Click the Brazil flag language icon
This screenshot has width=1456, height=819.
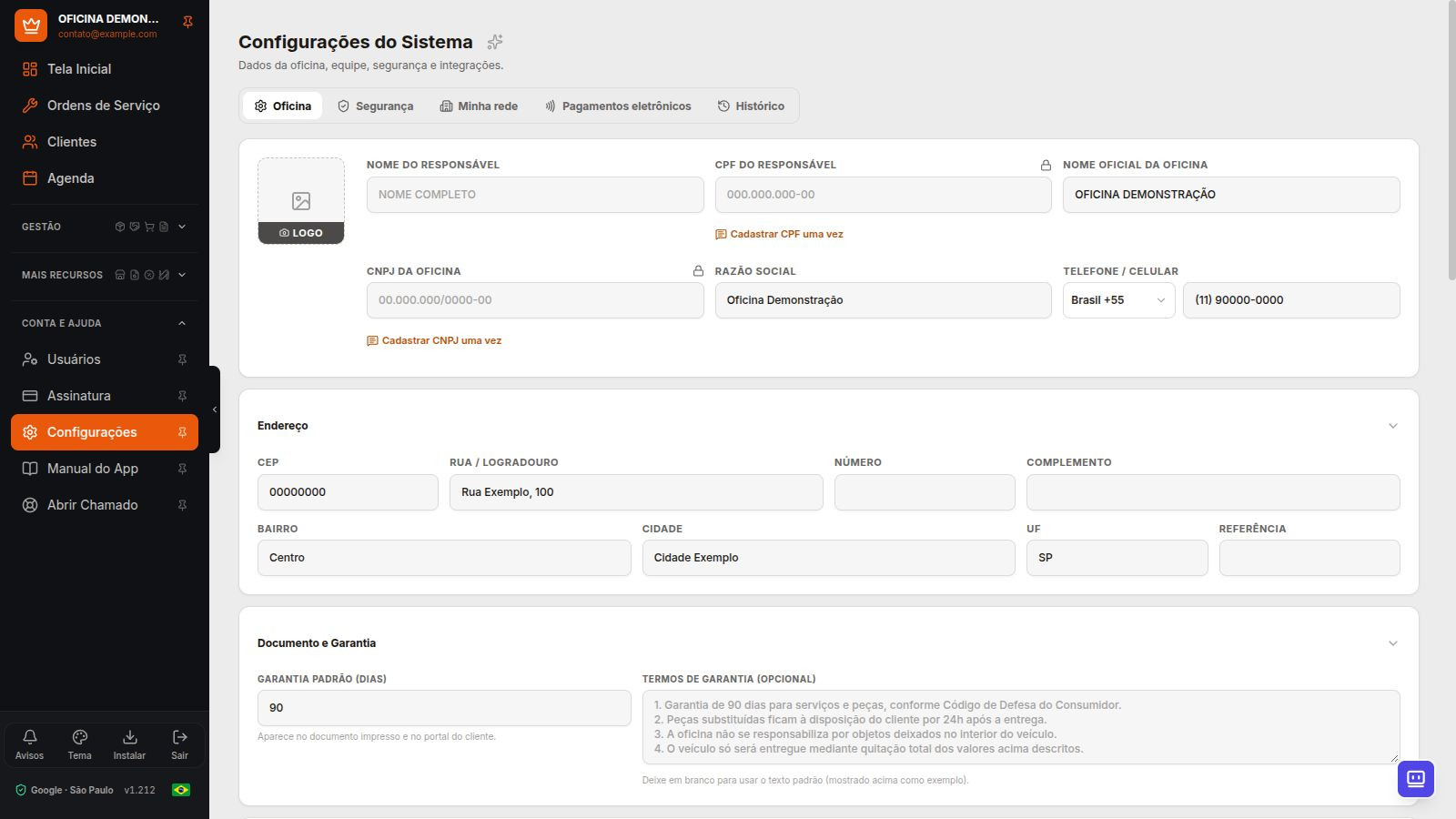coord(181,790)
